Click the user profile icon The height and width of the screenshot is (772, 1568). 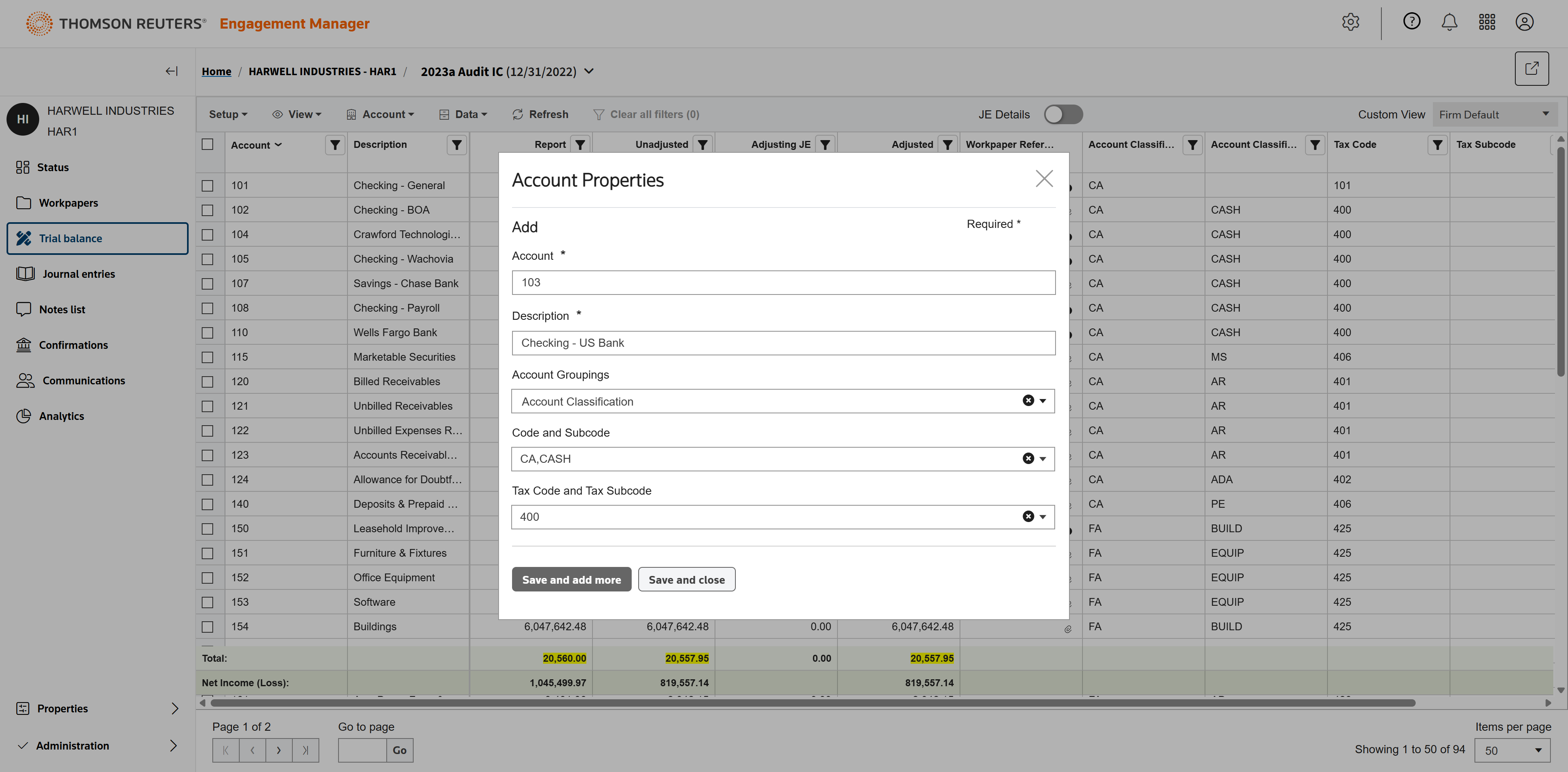(1524, 22)
